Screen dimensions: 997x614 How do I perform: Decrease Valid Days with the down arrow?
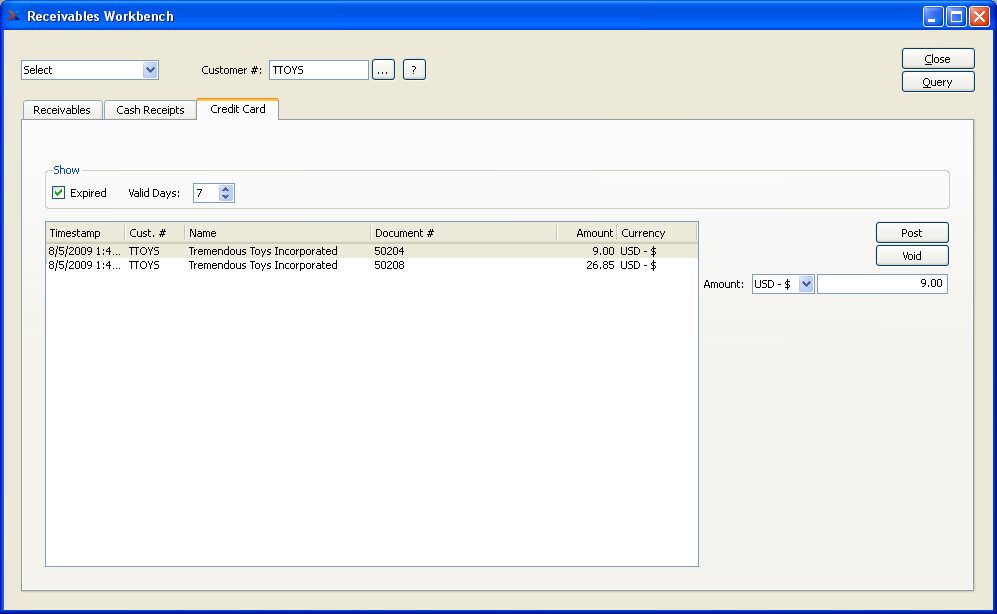tap(226, 197)
